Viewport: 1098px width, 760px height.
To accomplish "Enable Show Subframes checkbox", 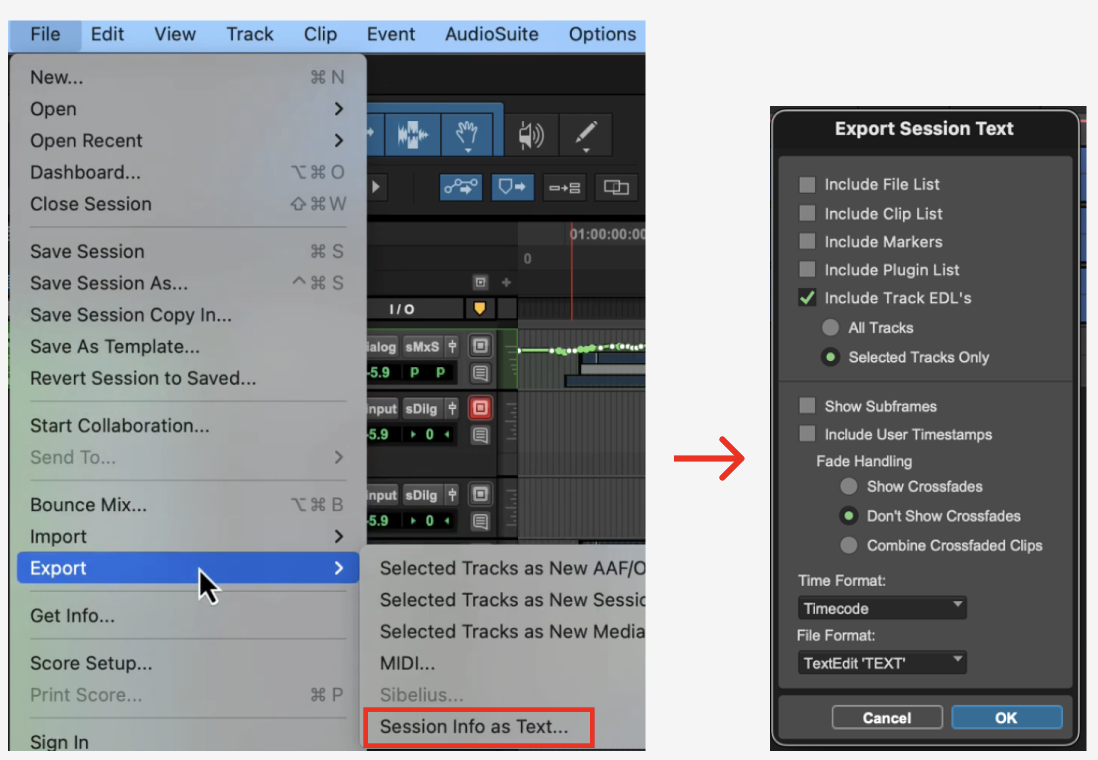I will (x=807, y=407).
